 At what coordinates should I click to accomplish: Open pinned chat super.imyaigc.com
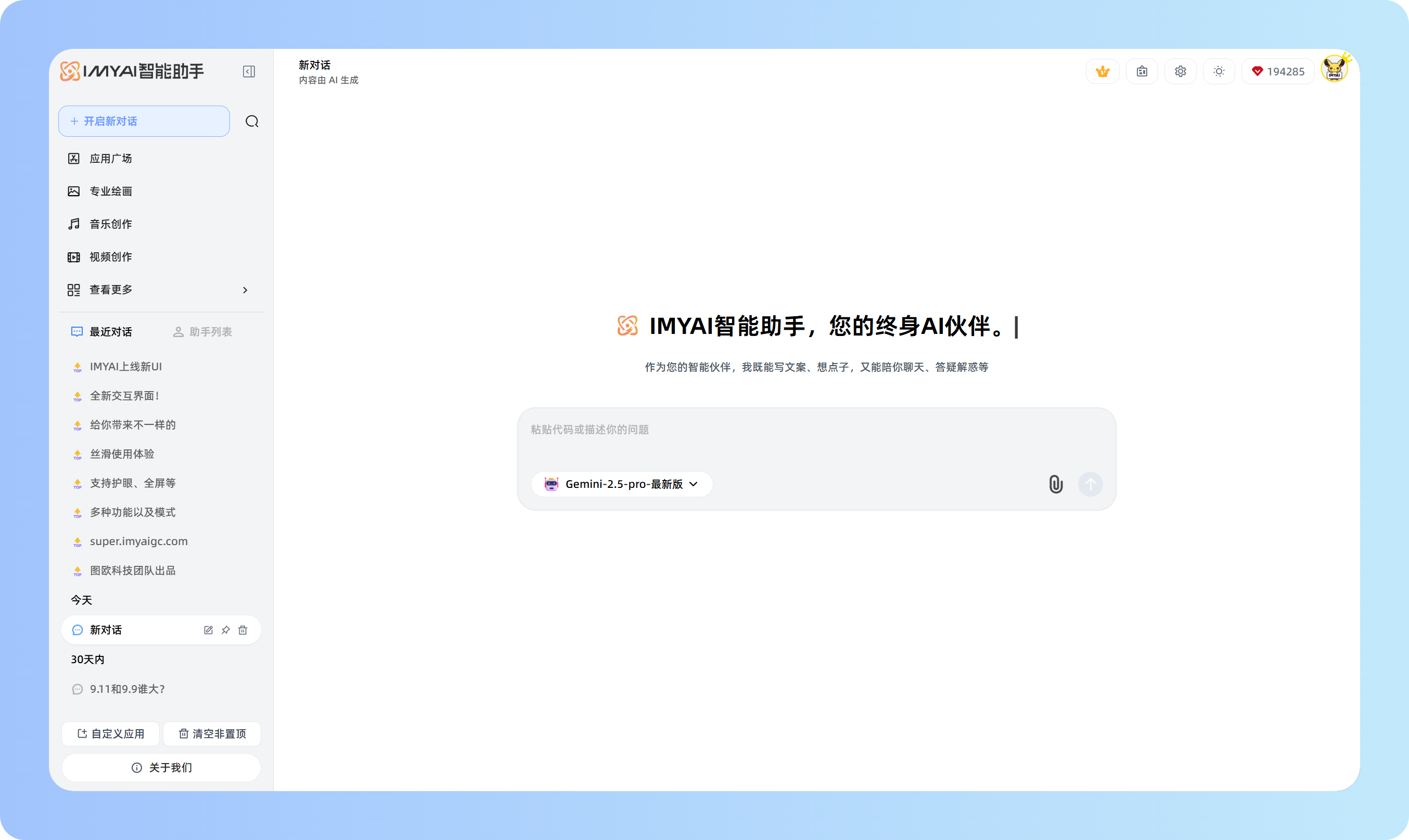click(x=161, y=541)
